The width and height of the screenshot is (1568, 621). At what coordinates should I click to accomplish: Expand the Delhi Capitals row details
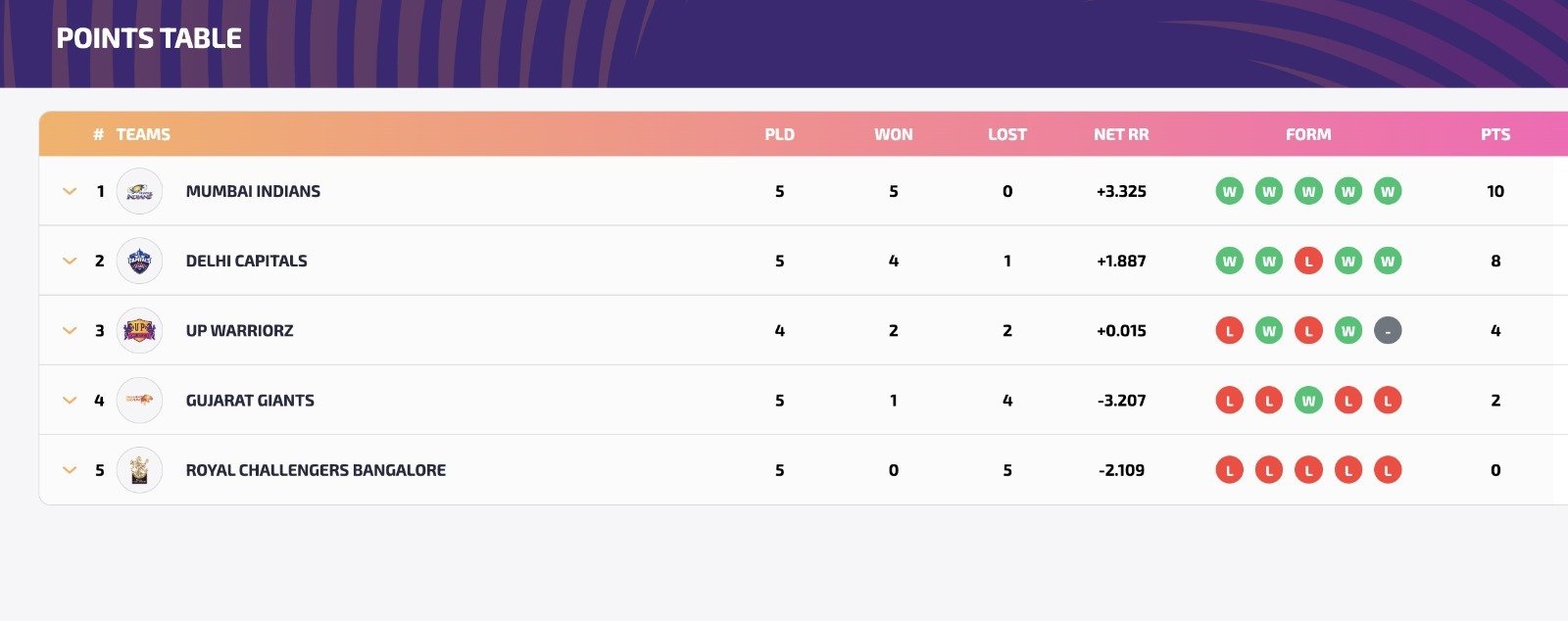(x=70, y=261)
